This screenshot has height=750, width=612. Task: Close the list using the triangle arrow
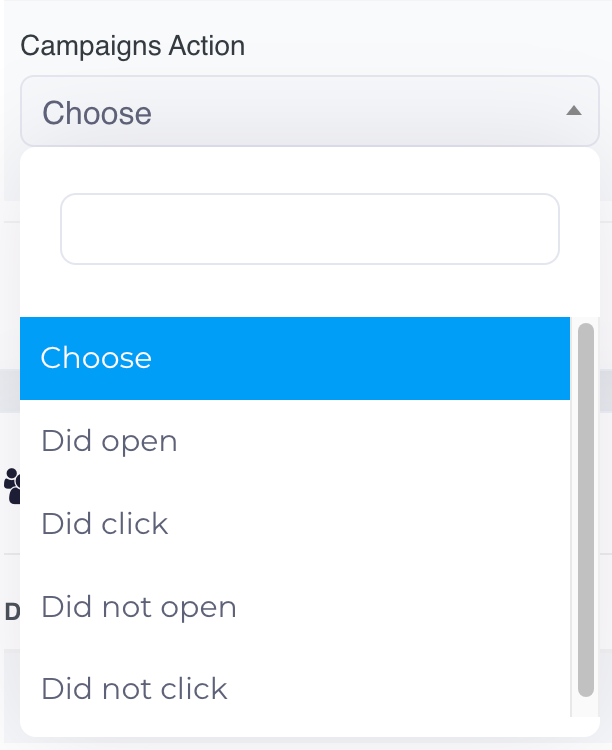pos(573,111)
